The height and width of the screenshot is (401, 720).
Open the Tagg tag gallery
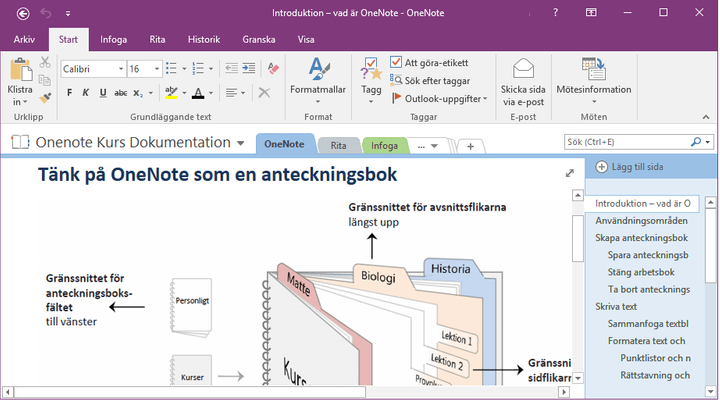click(371, 81)
